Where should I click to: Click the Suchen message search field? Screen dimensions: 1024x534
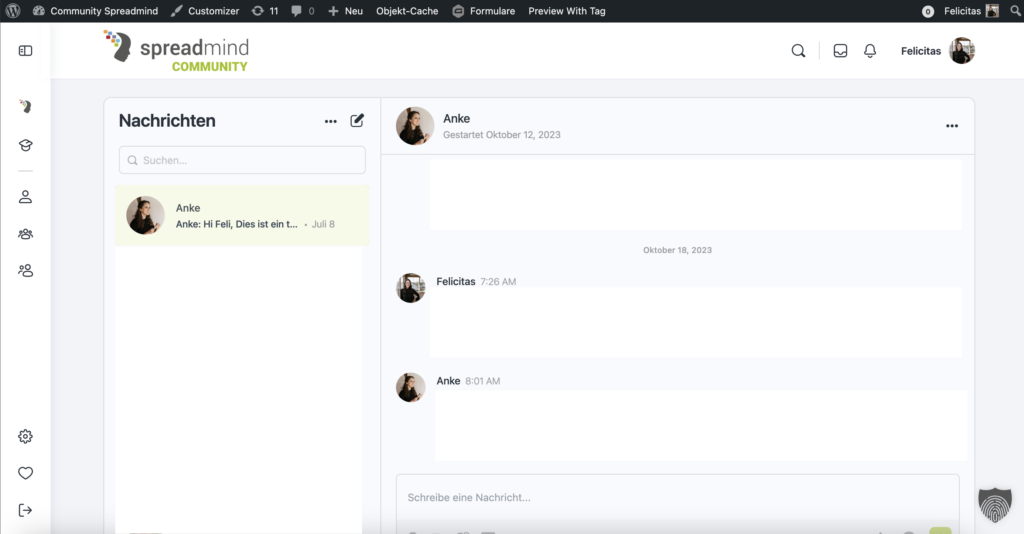(242, 160)
